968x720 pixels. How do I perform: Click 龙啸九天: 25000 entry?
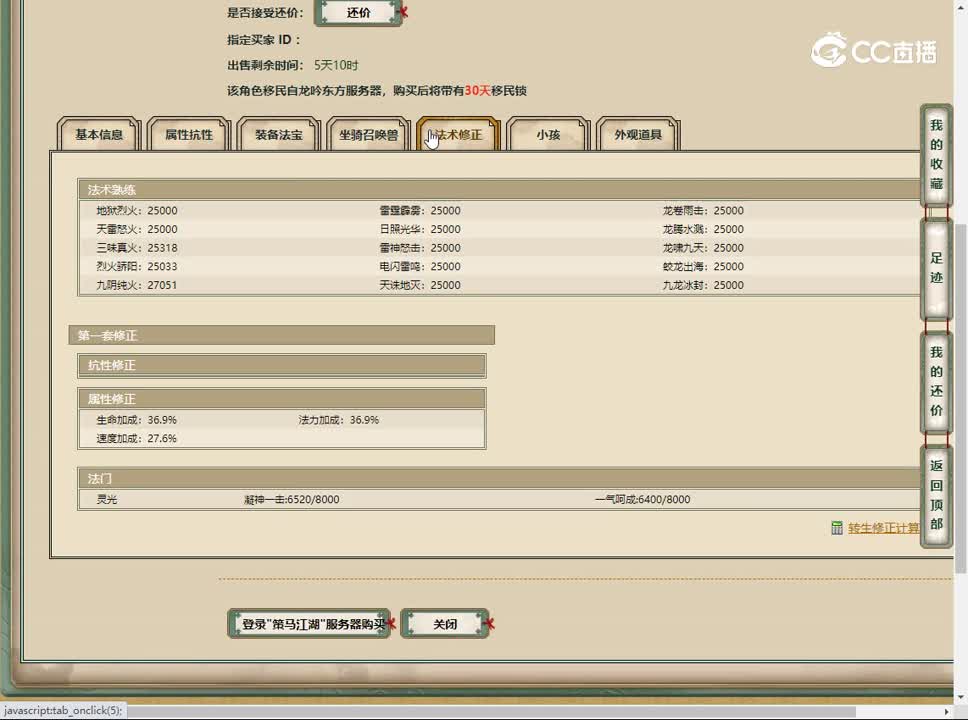point(703,248)
